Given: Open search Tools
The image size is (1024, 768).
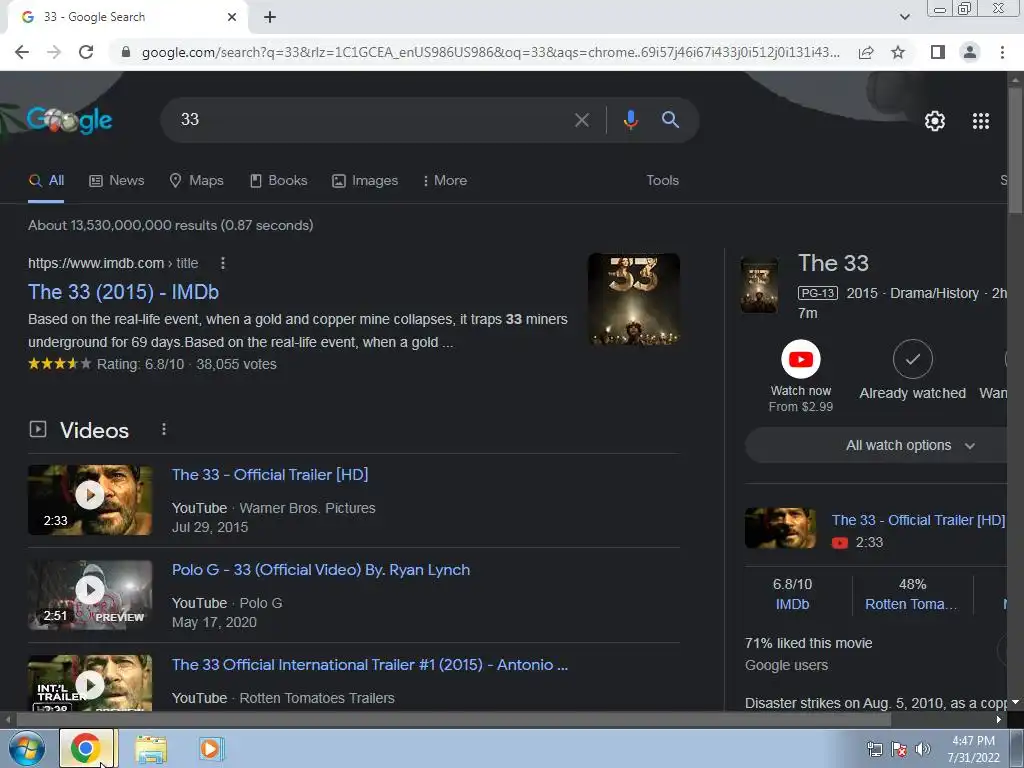Looking at the screenshot, I should click(x=662, y=181).
